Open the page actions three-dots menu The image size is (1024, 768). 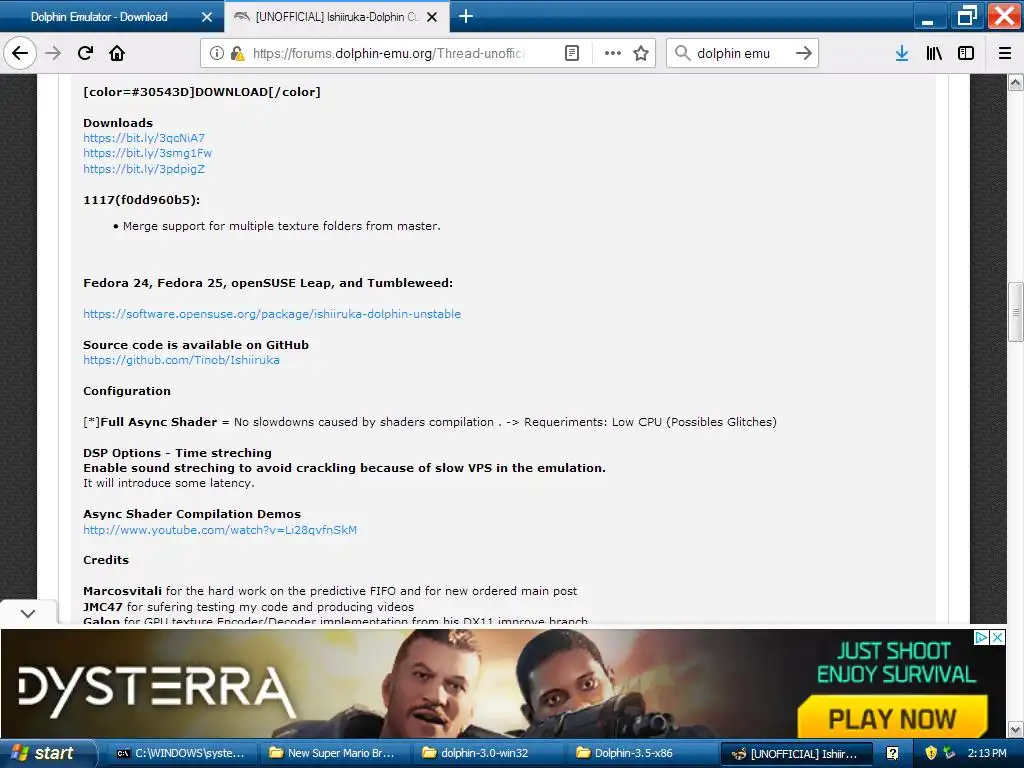click(613, 54)
